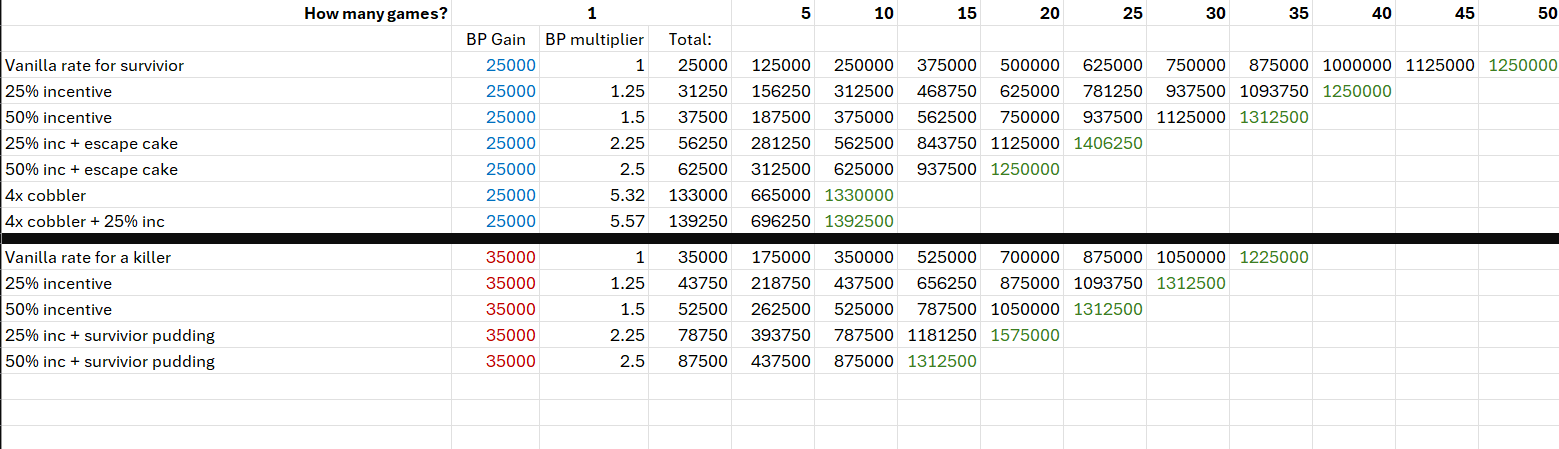Select the green 1392500 cell
Screen dimensions: 1559x449
[x=856, y=221]
